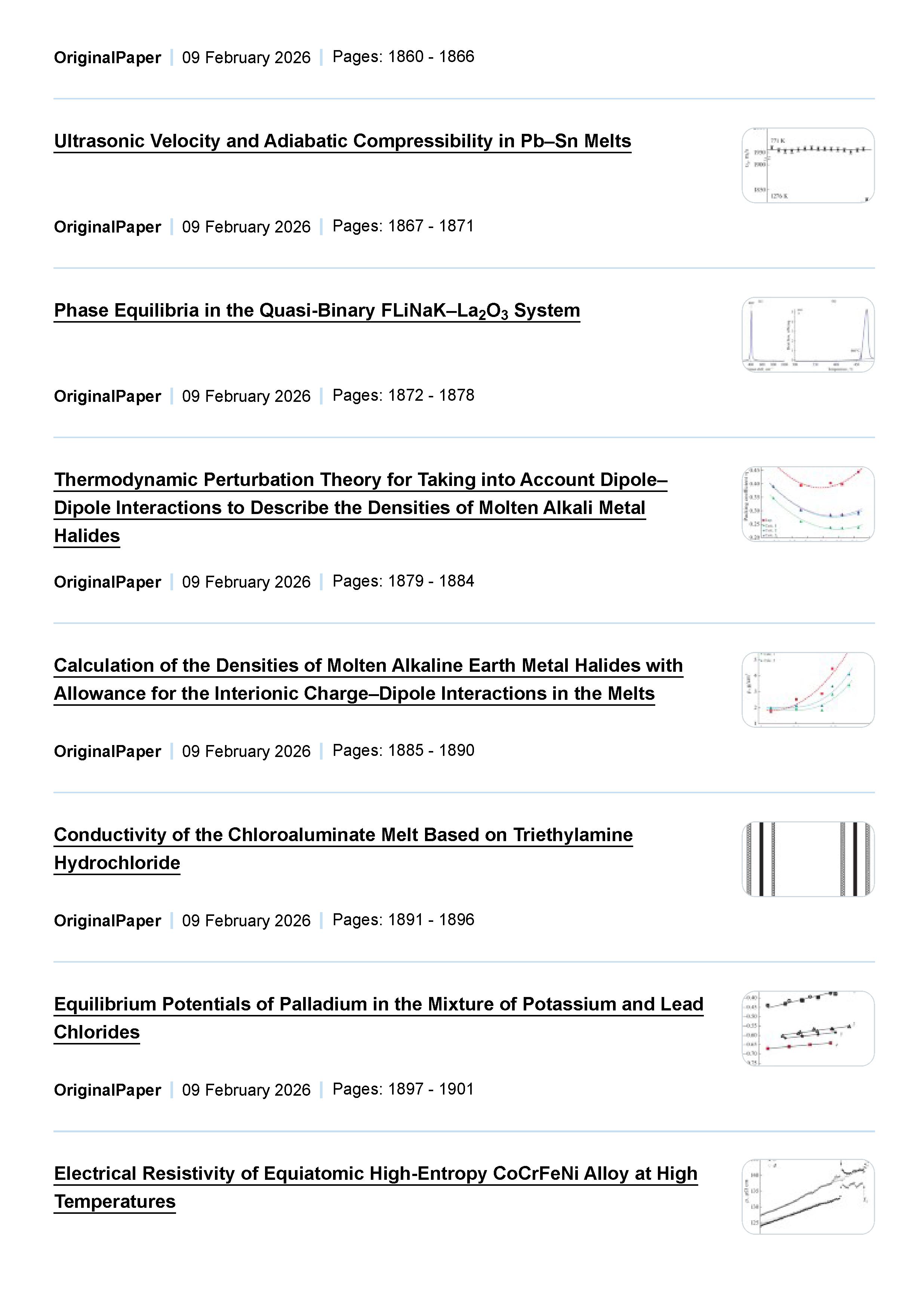The width and height of the screenshot is (924, 1311).
Task: Click the Pages: 1879 - 1884 text
Action: pyautogui.click(x=403, y=581)
